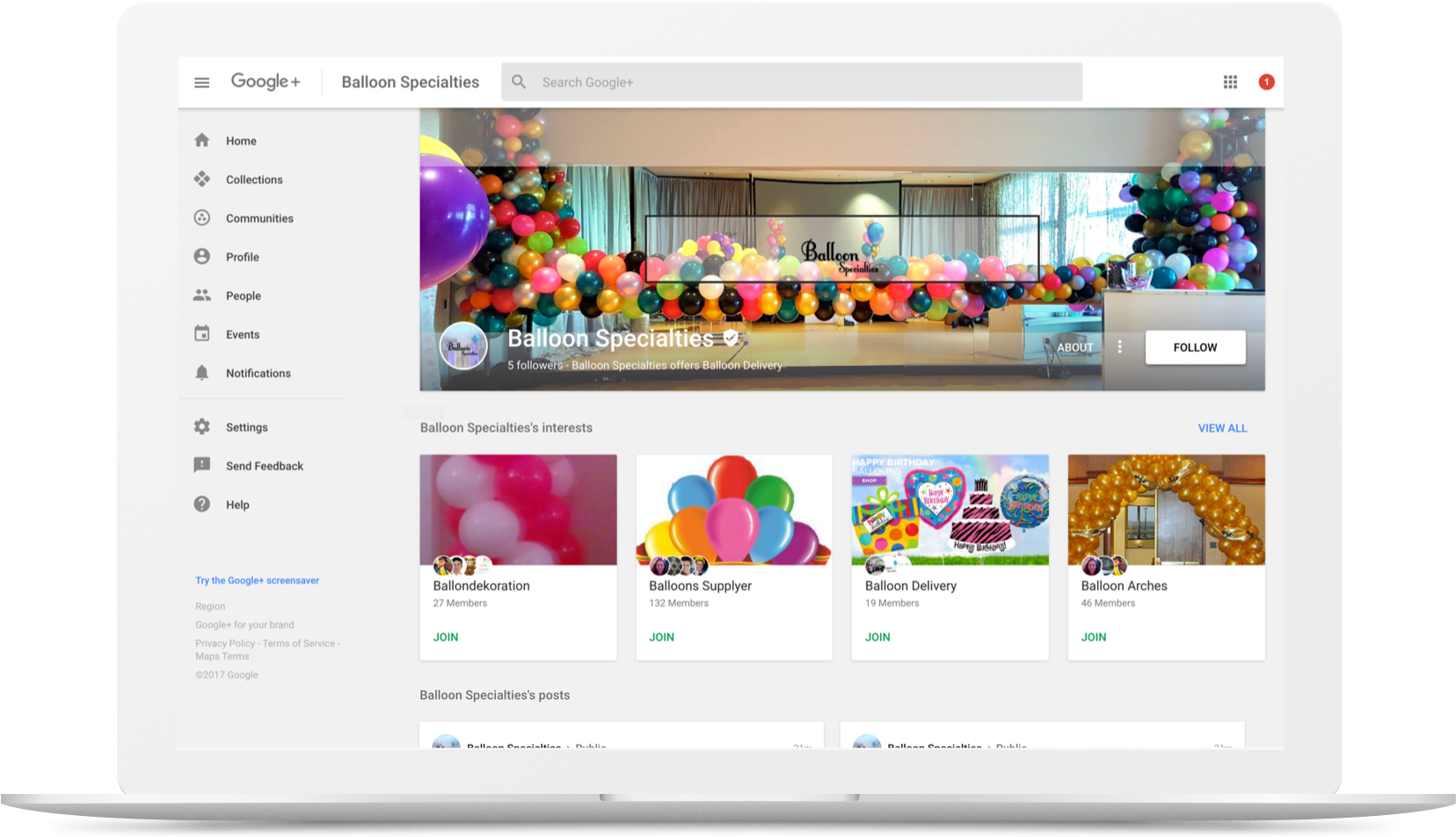
Task: Click the Help question mark icon
Action: pyautogui.click(x=202, y=505)
